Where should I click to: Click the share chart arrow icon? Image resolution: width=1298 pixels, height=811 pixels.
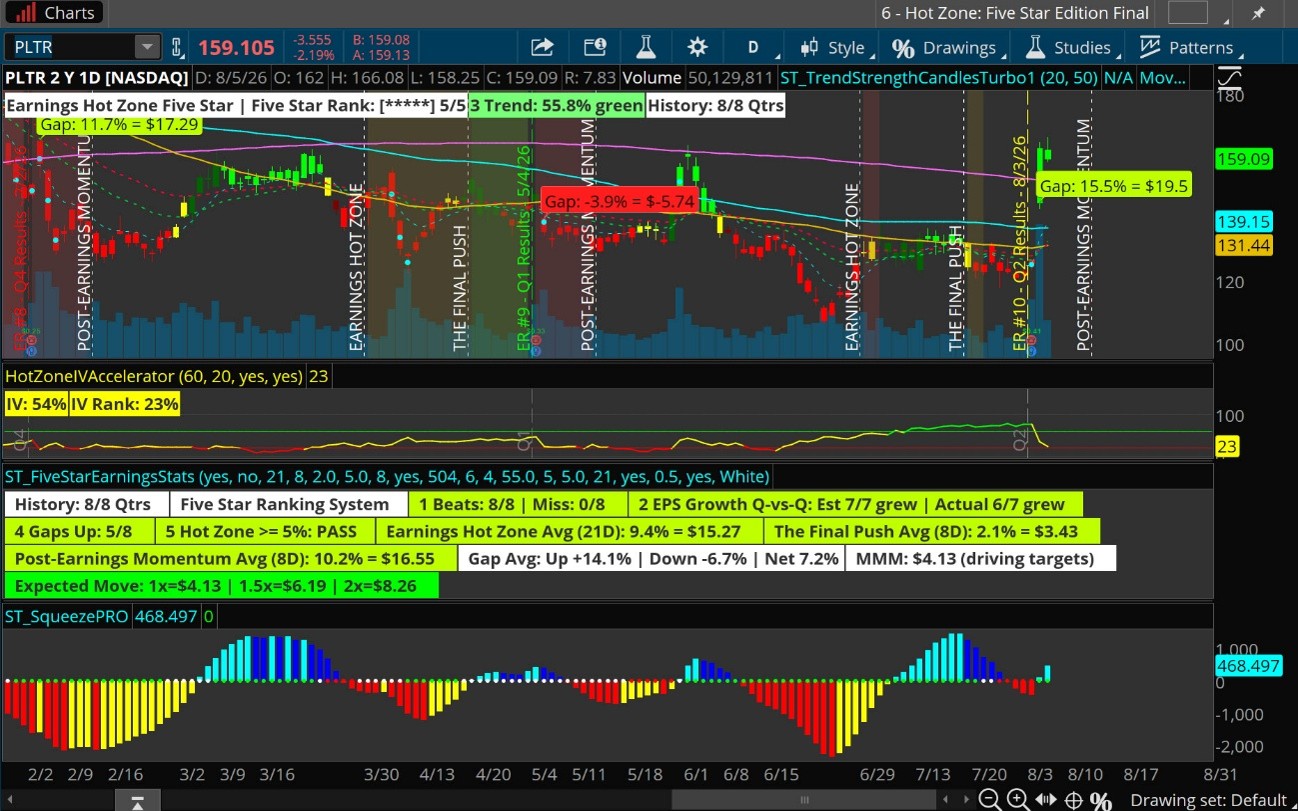pos(542,47)
